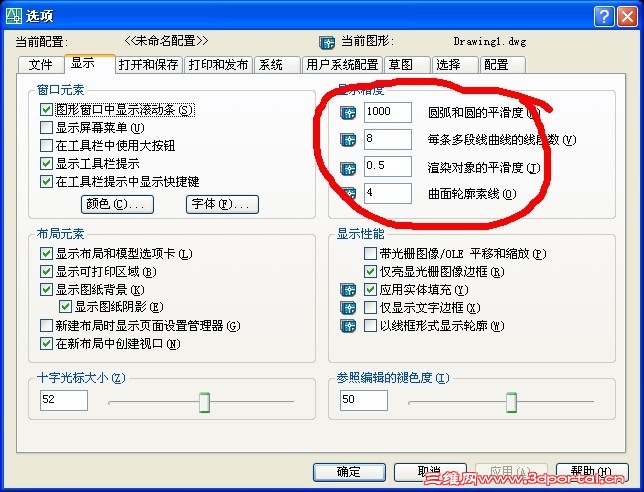Toggle 在新布局中创建视口 checkbox
This screenshot has height=492, width=644.
[46, 343]
